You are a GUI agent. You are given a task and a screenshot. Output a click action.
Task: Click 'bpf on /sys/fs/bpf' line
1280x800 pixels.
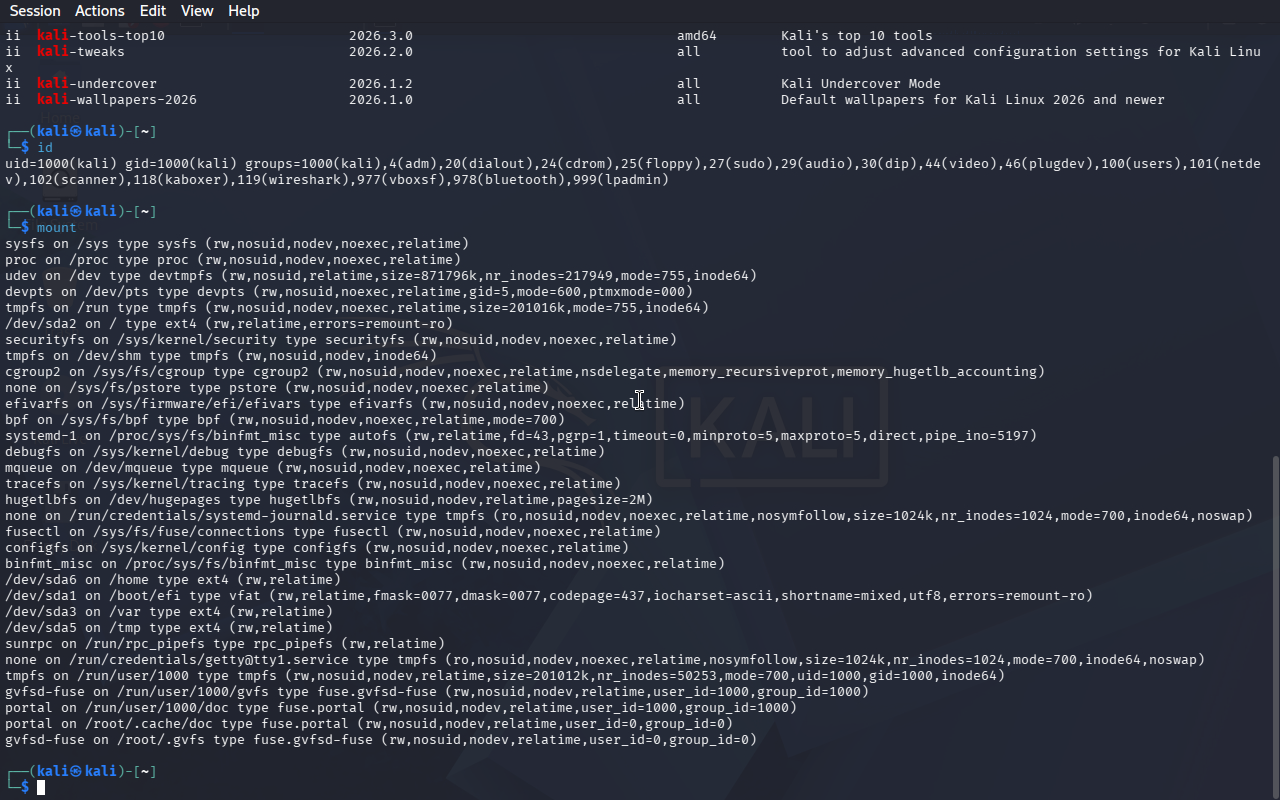pos(285,420)
